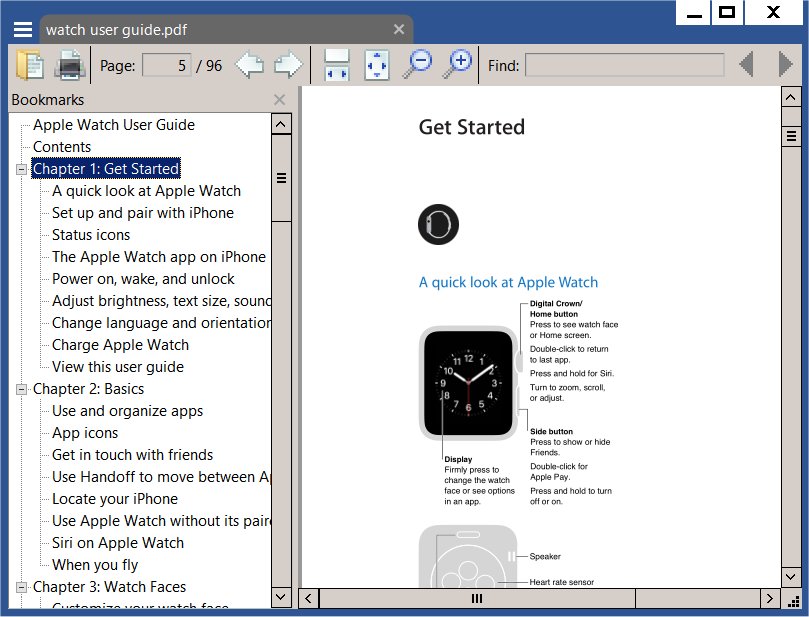Open When you fly bookmark

coord(95,565)
